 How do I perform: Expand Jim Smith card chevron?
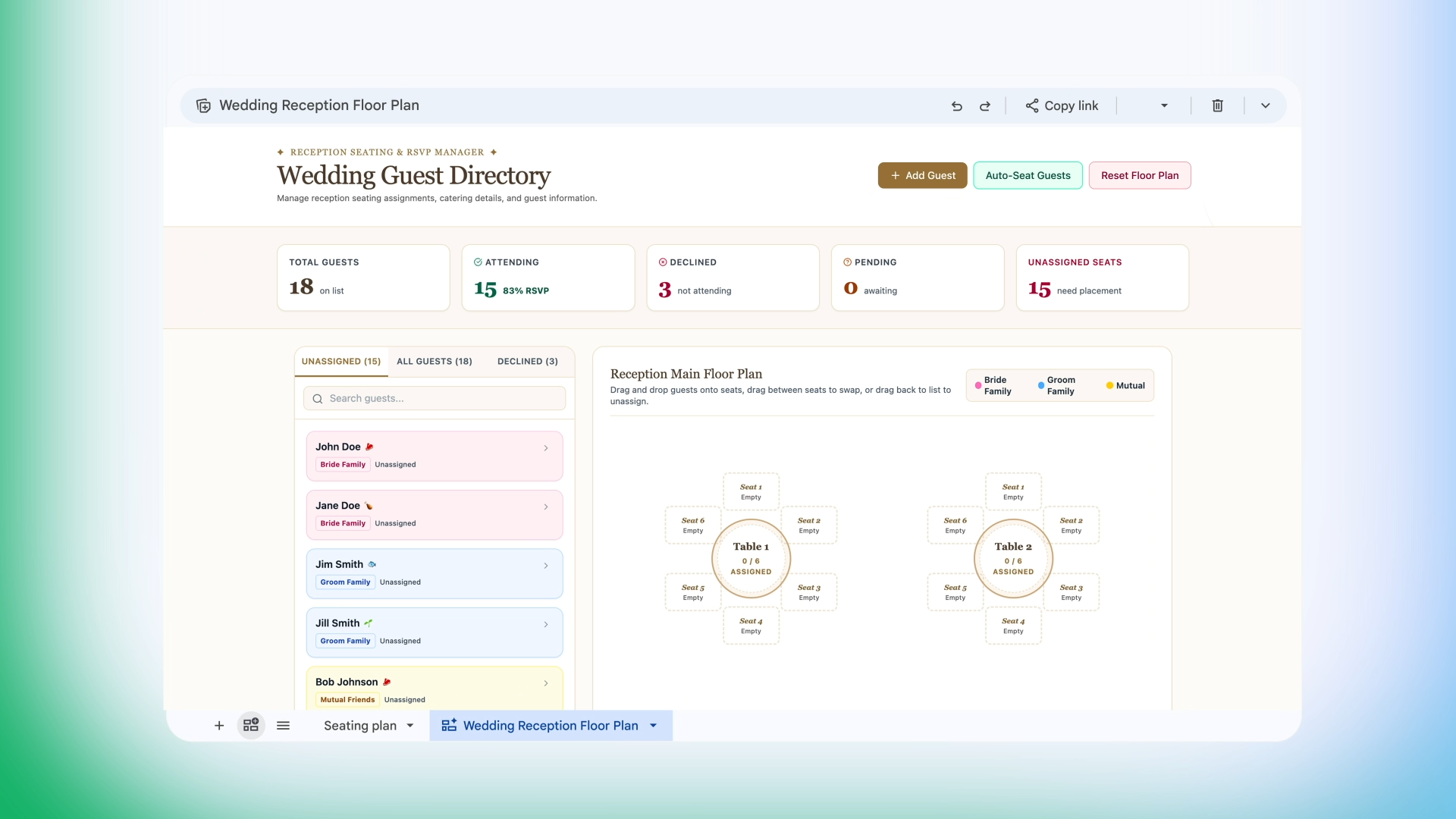546,566
